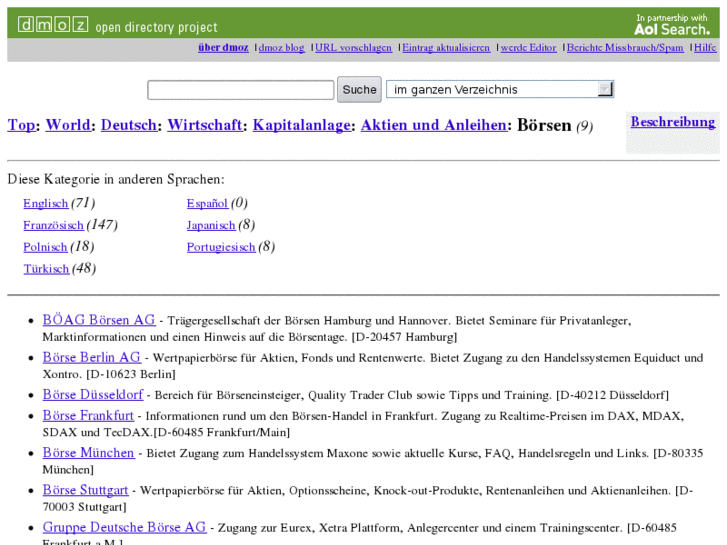View this category in Französisch
727x545 pixels.
pos(53,225)
